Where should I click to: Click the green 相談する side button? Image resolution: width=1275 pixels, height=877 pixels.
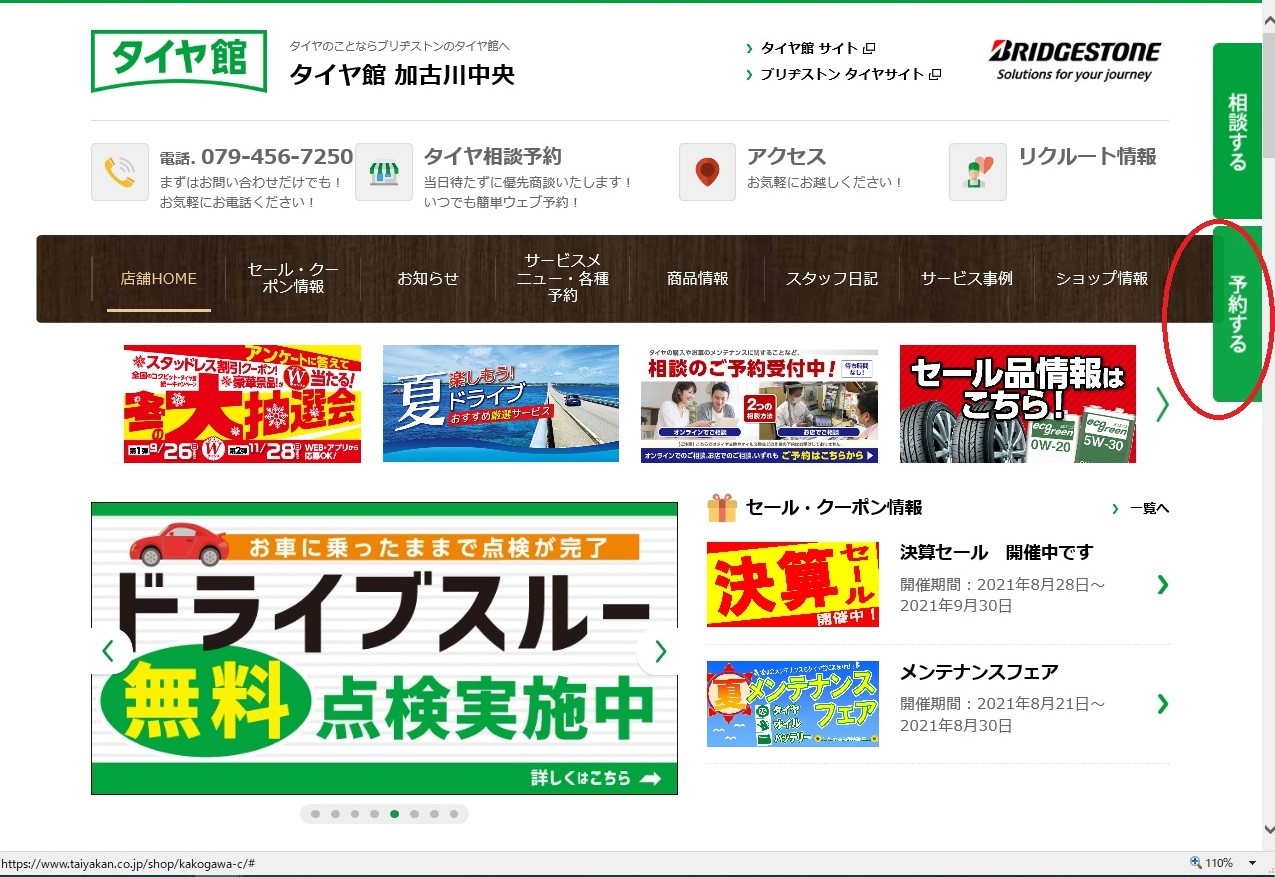[1237, 131]
